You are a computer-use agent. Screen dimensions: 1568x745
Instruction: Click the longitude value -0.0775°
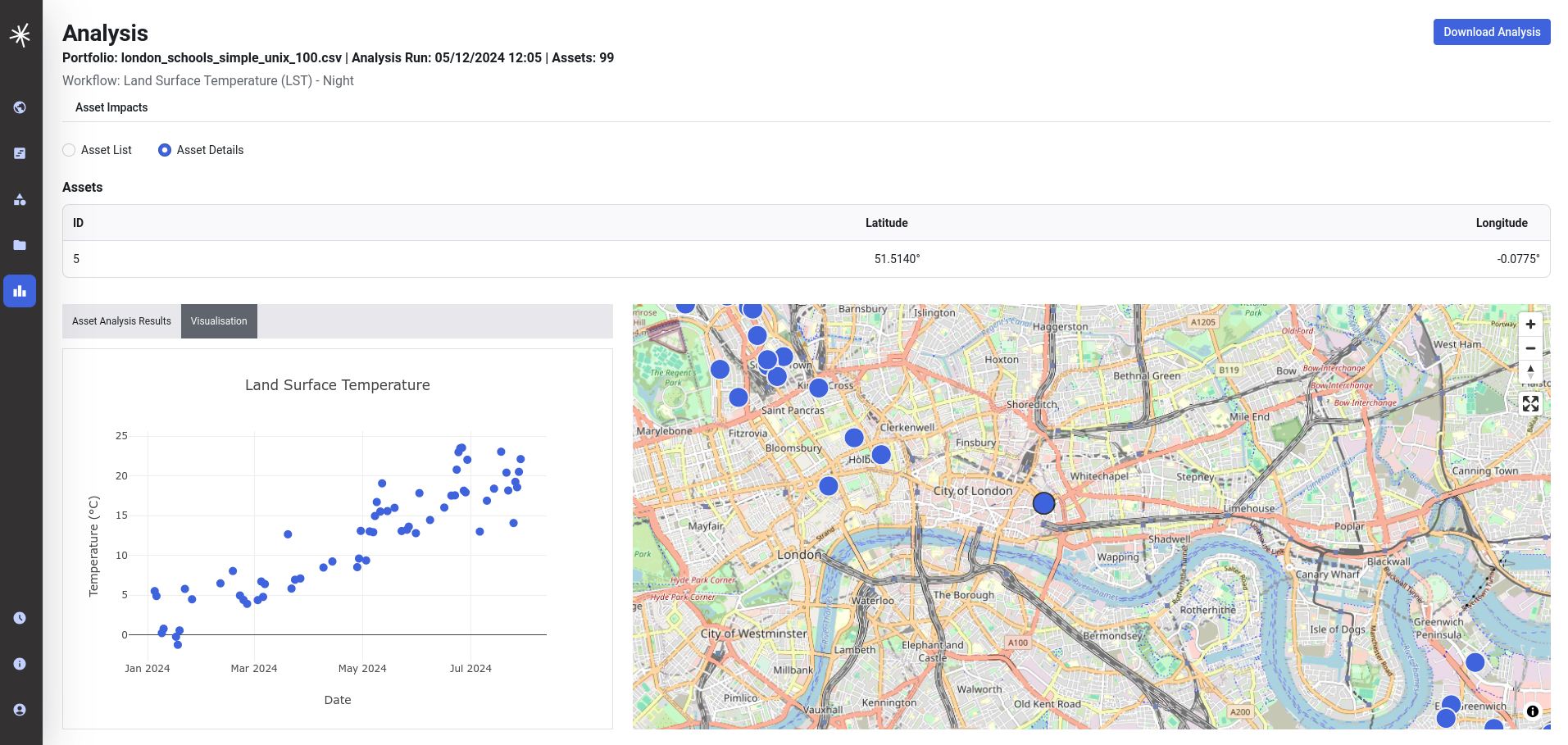[1518, 259]
